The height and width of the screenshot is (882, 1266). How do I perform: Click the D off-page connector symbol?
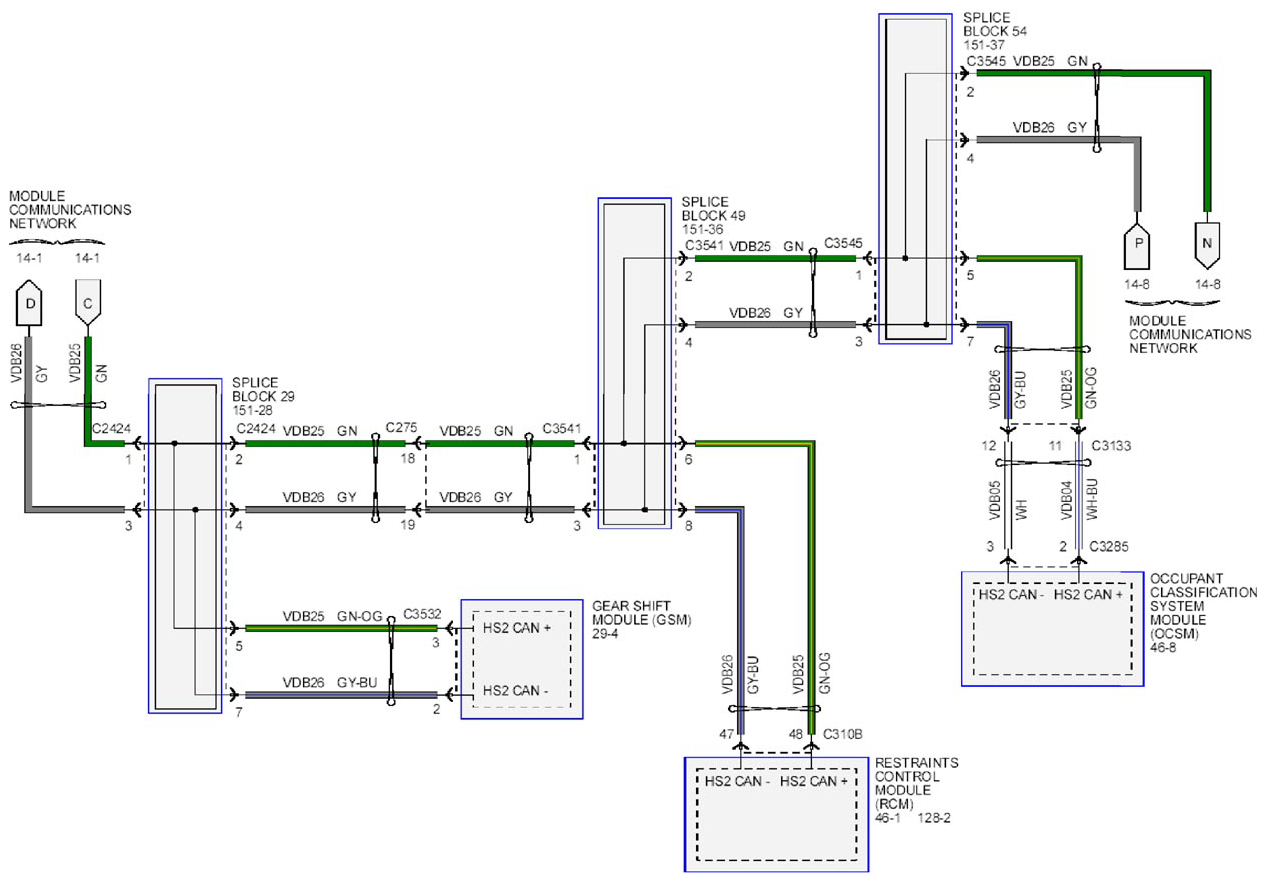pos(30,306)
